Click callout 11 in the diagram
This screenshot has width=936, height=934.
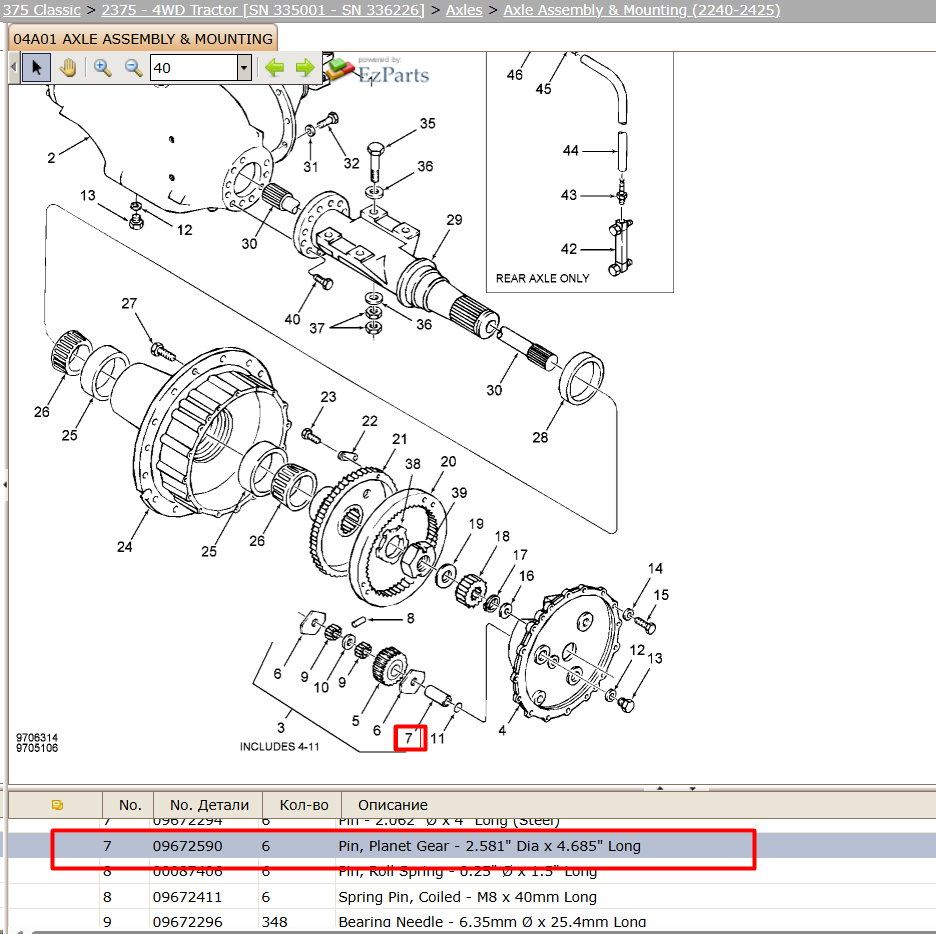437,739
